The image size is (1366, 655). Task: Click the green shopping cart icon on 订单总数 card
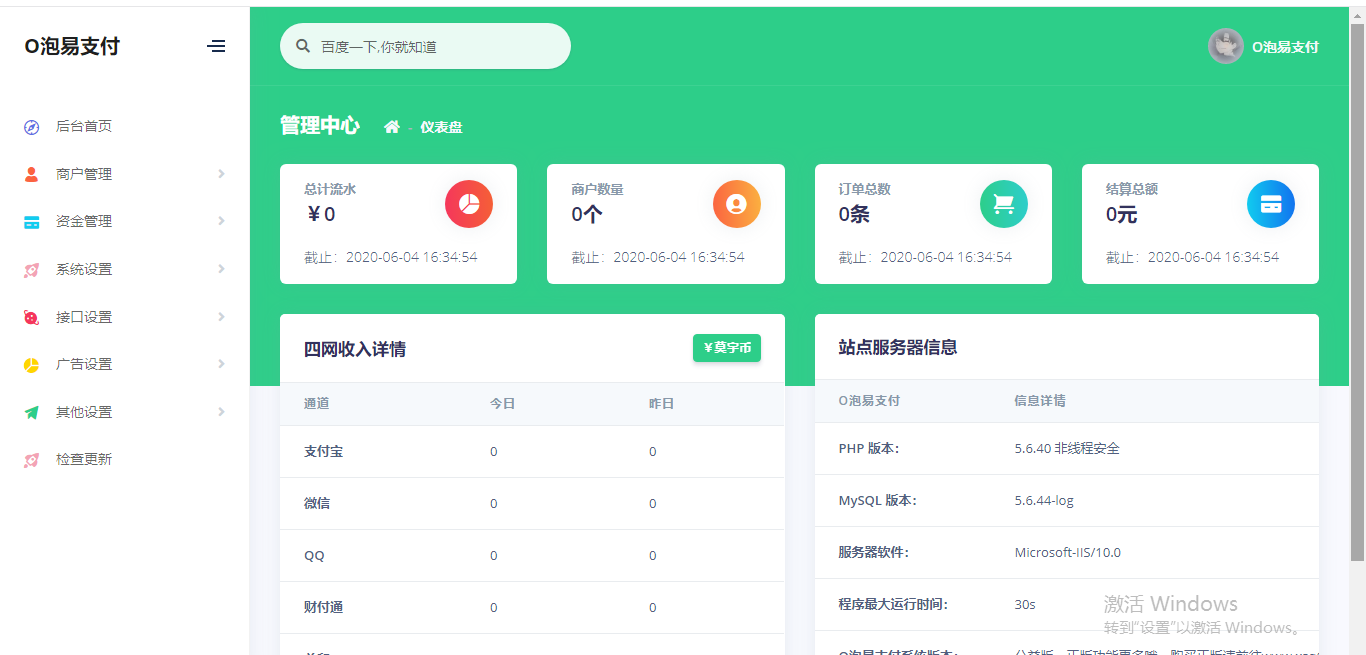(1003, 204)
